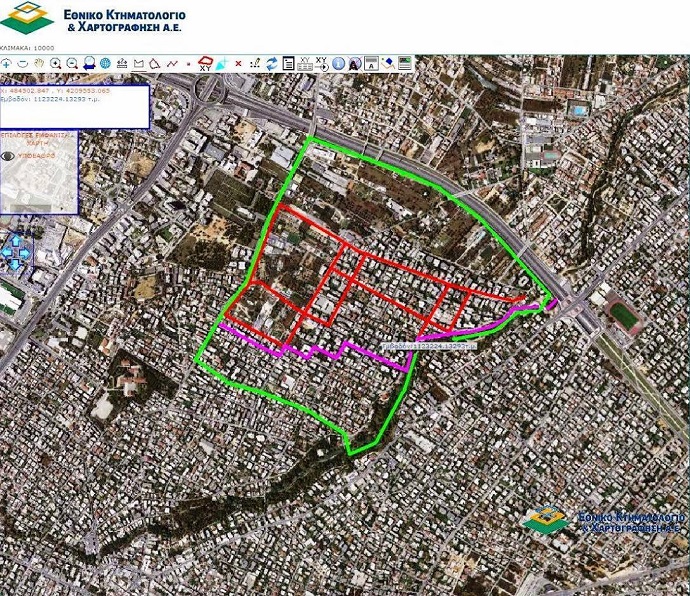Click the edit vertices pencil icon
The width and height of the screenshot is (690, 596).
(x=255, y=63)
